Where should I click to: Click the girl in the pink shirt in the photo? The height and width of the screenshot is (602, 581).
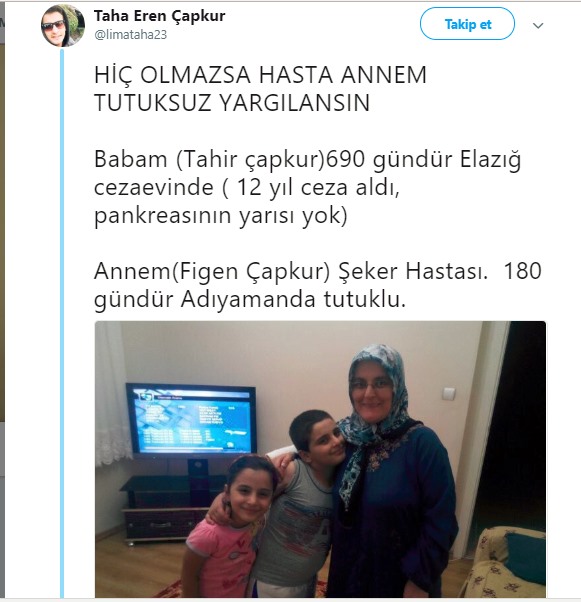tap(230, 526)
